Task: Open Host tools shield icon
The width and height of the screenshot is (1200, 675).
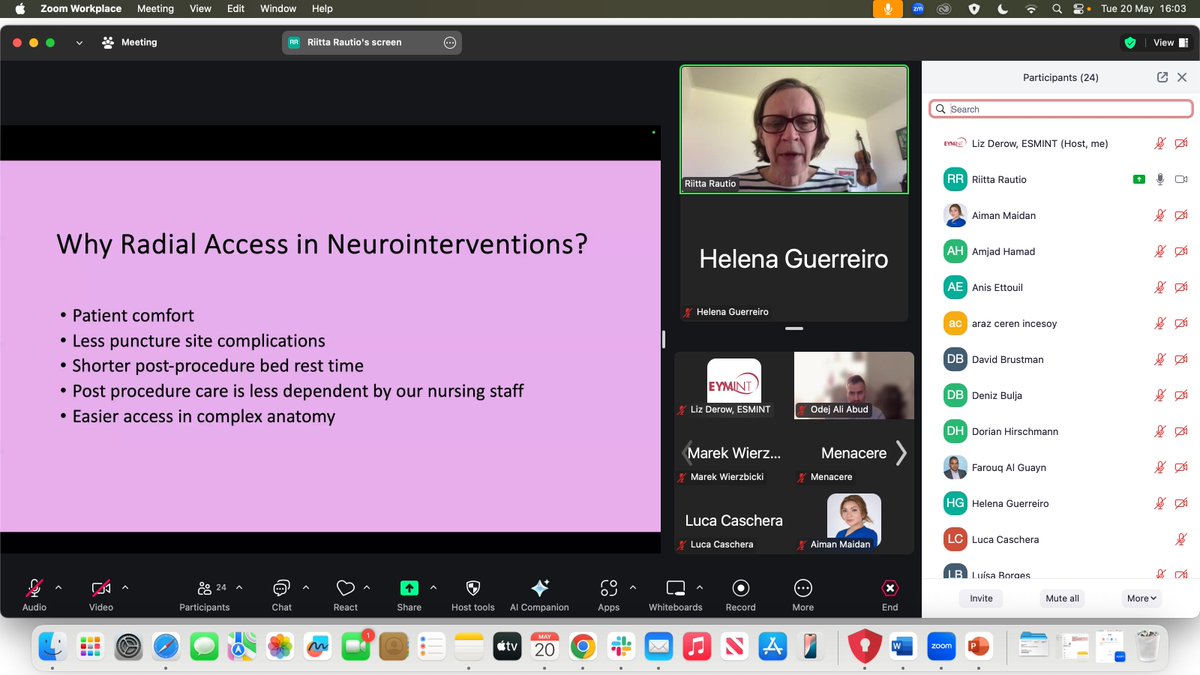Action: click(x=473, y=589)
